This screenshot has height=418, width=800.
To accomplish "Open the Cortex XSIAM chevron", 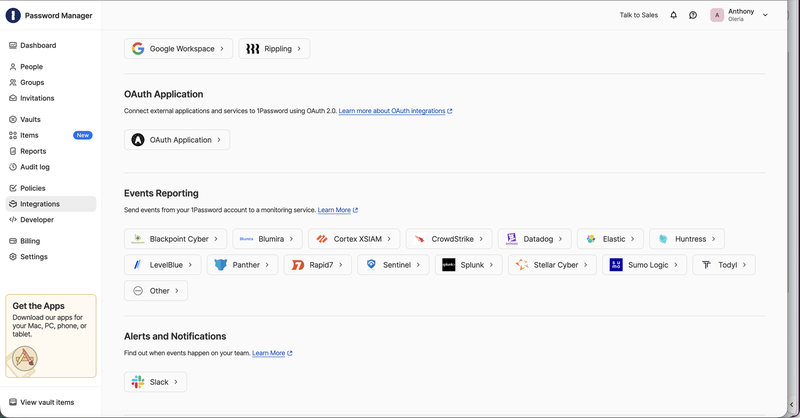I will 389,239.
